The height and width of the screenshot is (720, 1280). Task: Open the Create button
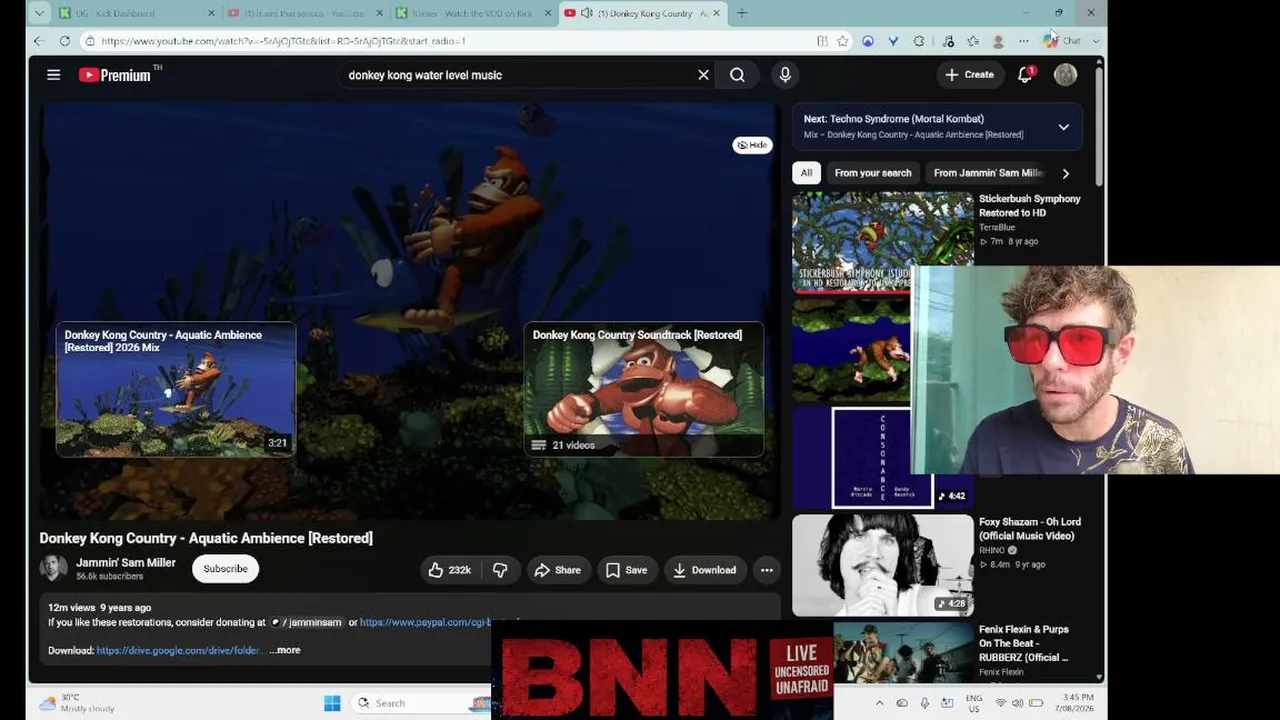[x=970, y=75]
